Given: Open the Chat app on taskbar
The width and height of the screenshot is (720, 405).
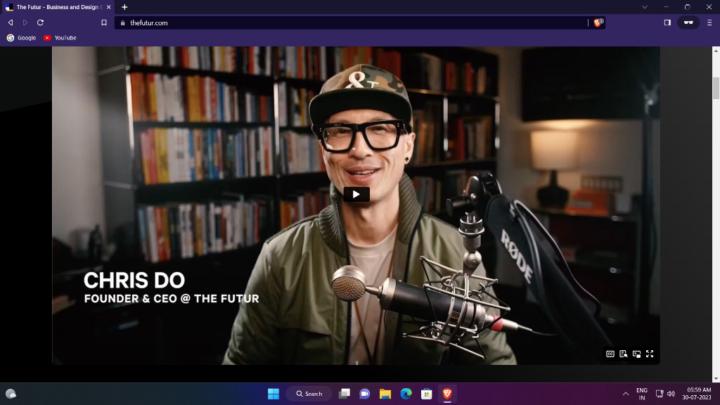Looking at the screenshot, I should pos(365,394).
